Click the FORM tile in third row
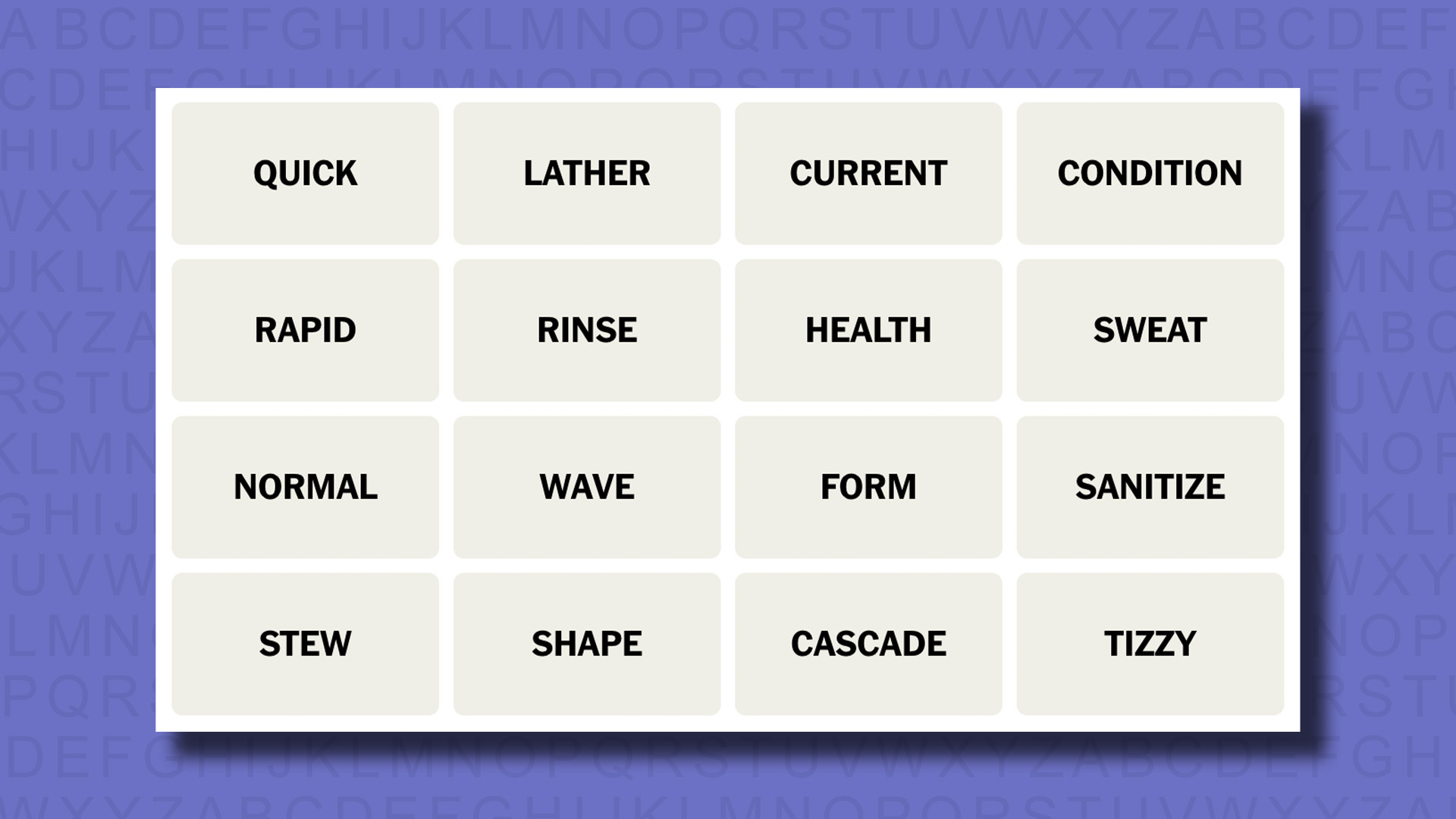This screenshot has height=819, width=1456. (x=868, y=487)
